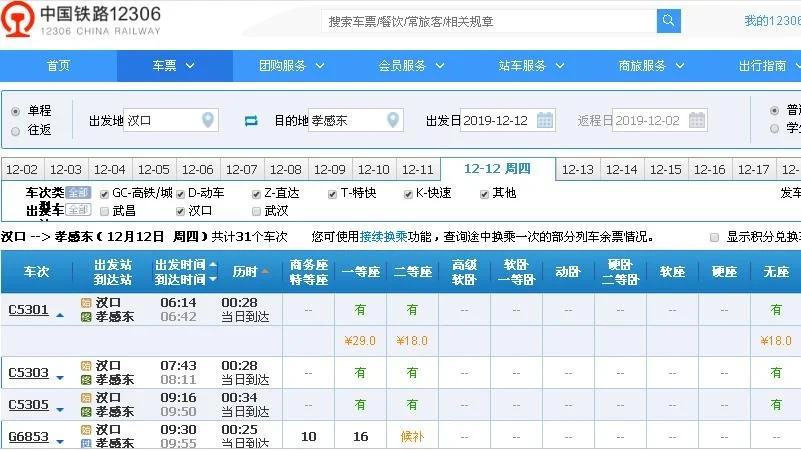Open train number C5305 link
This screenshot has height=450, width=801.
(29, 405)
